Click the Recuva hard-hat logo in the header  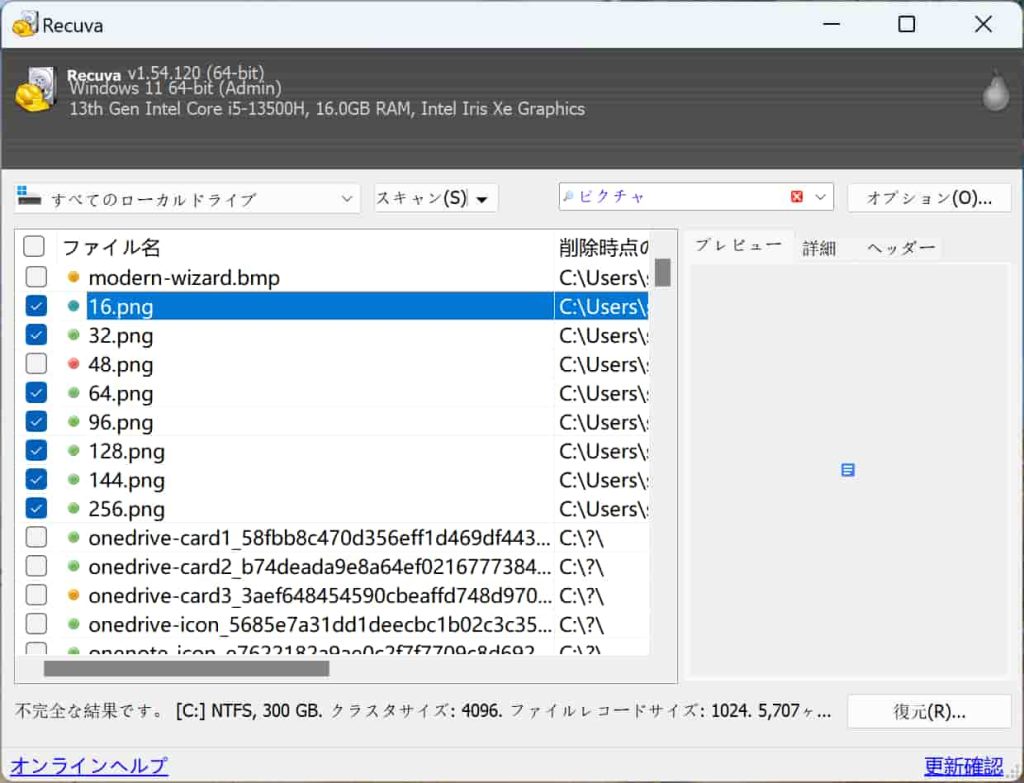35,91
